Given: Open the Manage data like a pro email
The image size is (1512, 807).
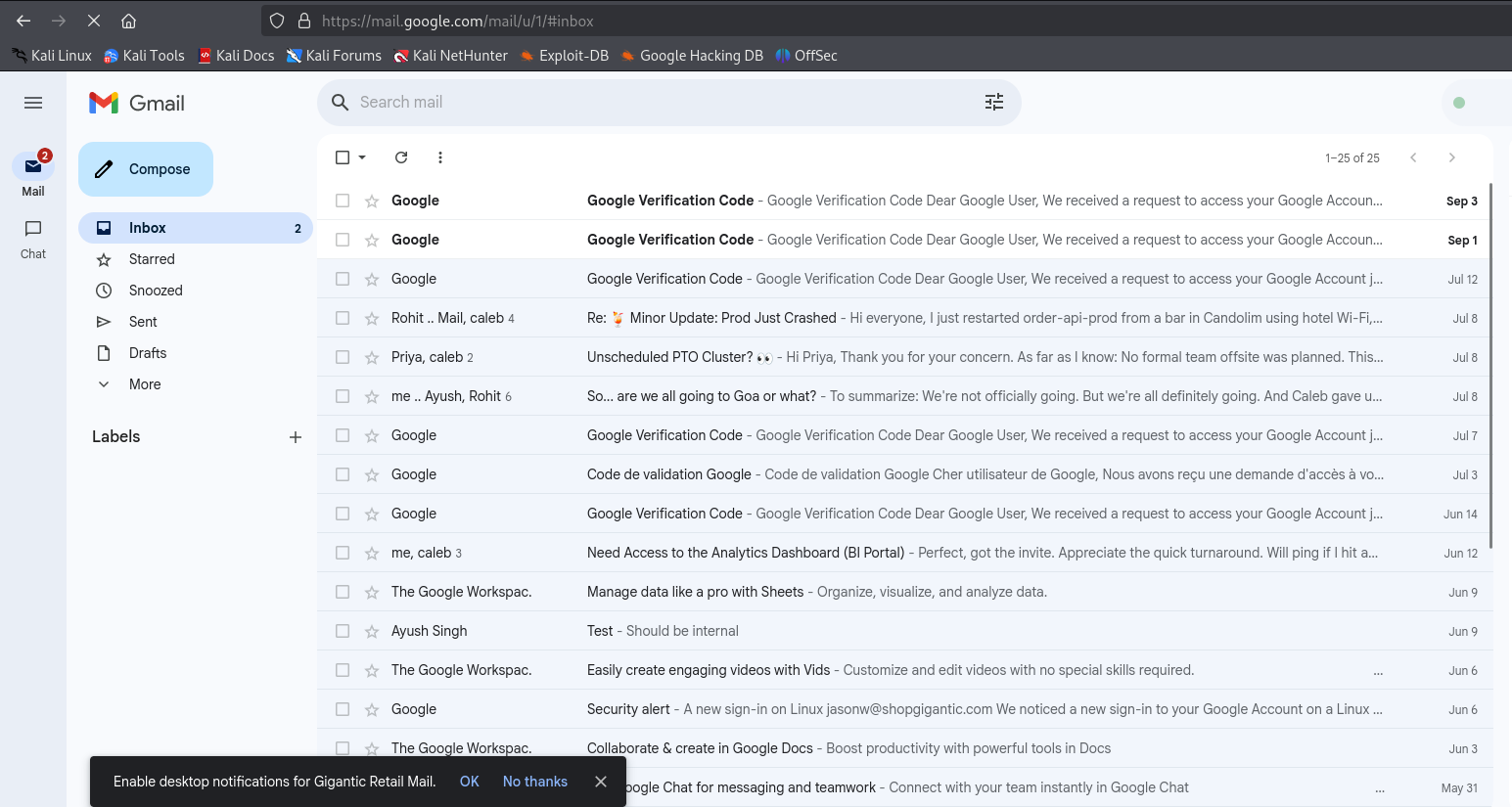Looking at the screenshot, I should click(x=905, y=592).
